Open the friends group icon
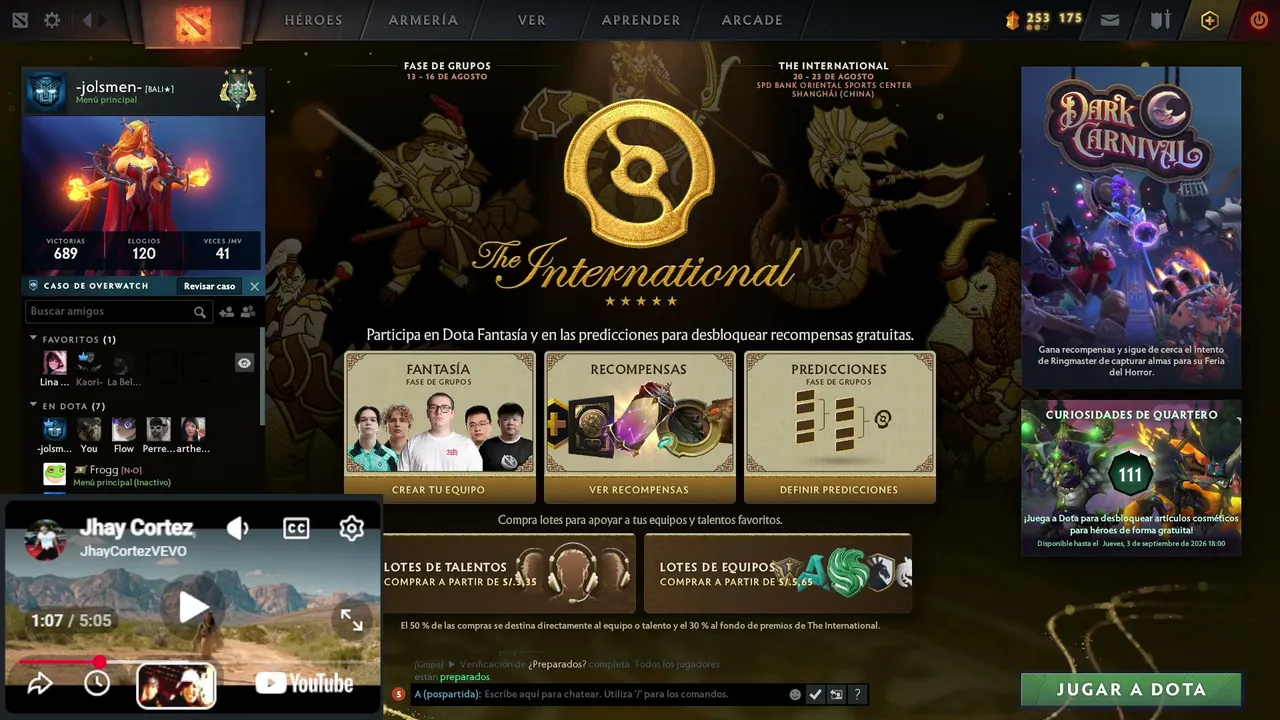 [x=247, y=312]
